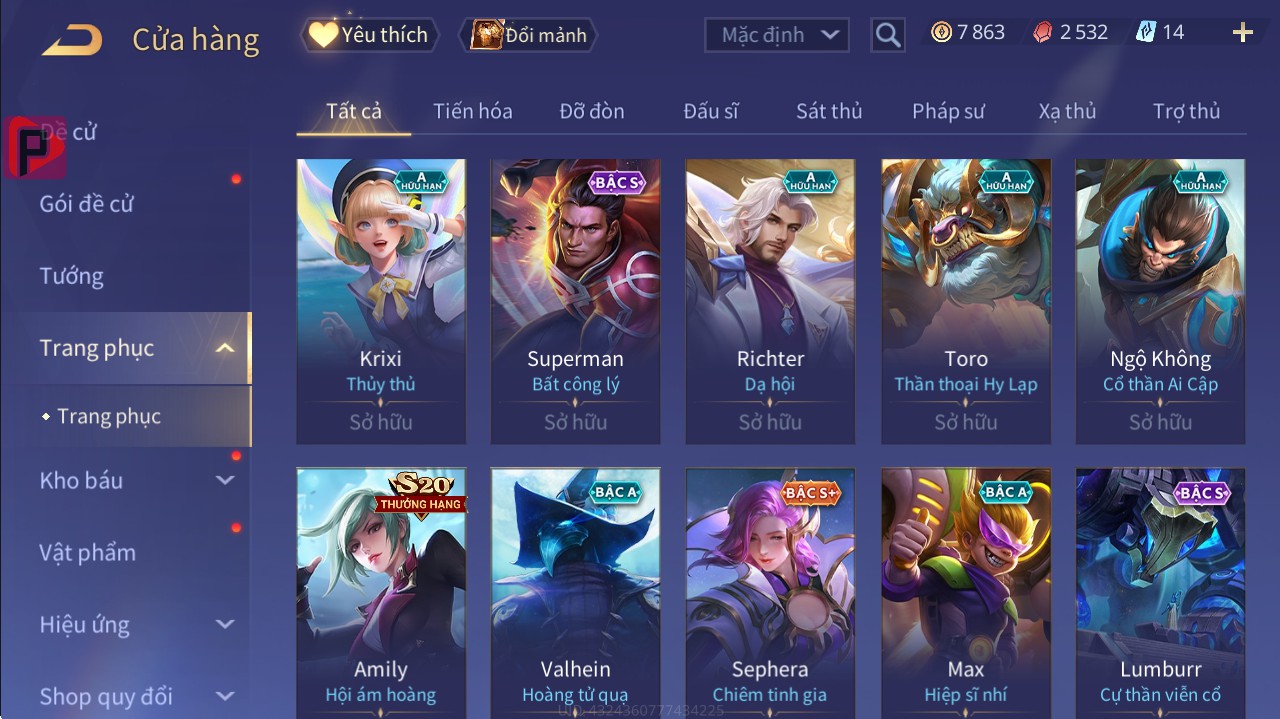Collapse the Trang phục sidebar section
This screenshot has width=1280, height=719.
(x=226, y=348)
